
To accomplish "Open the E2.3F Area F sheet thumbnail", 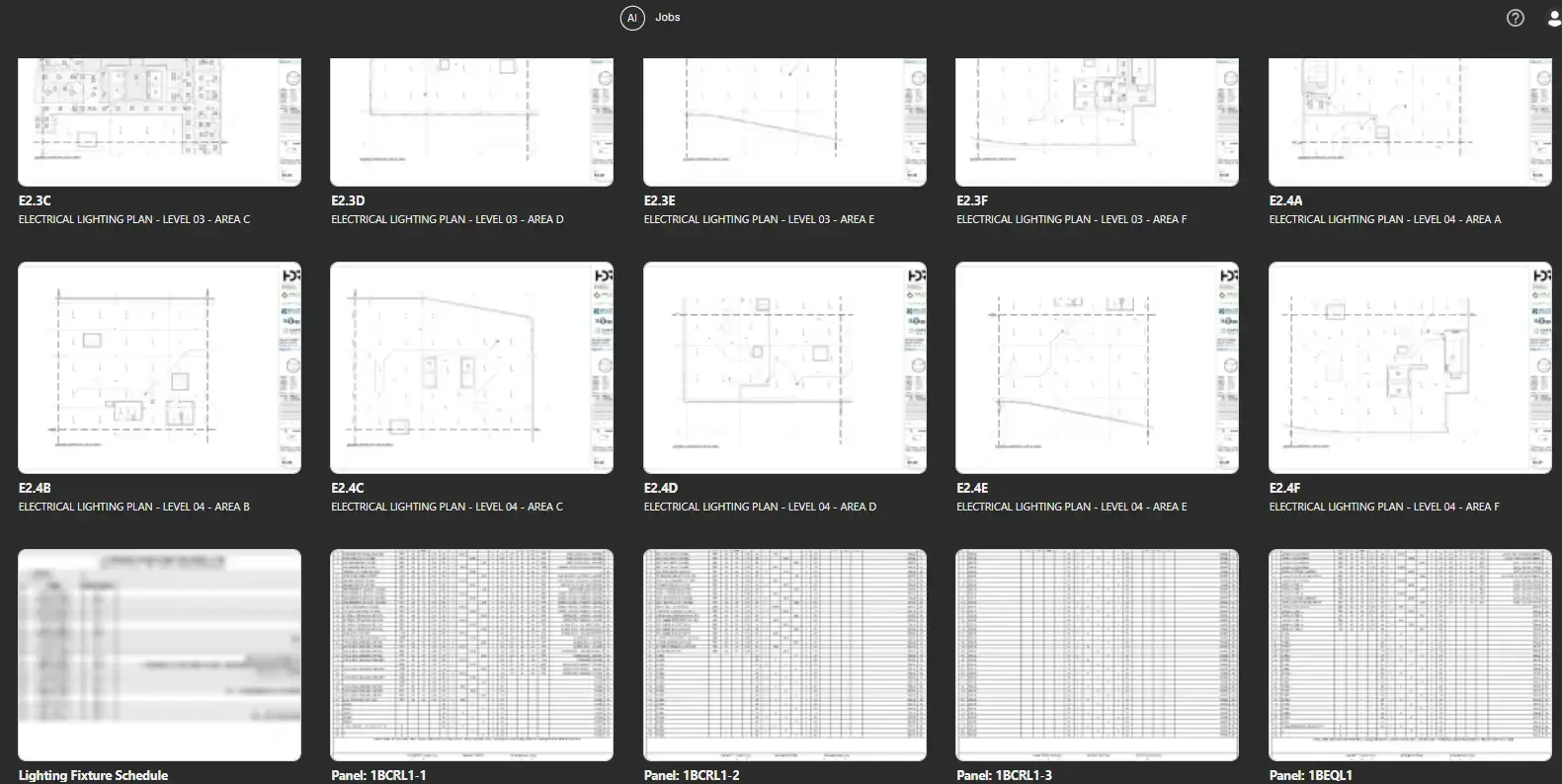I will coord(1097,121).
